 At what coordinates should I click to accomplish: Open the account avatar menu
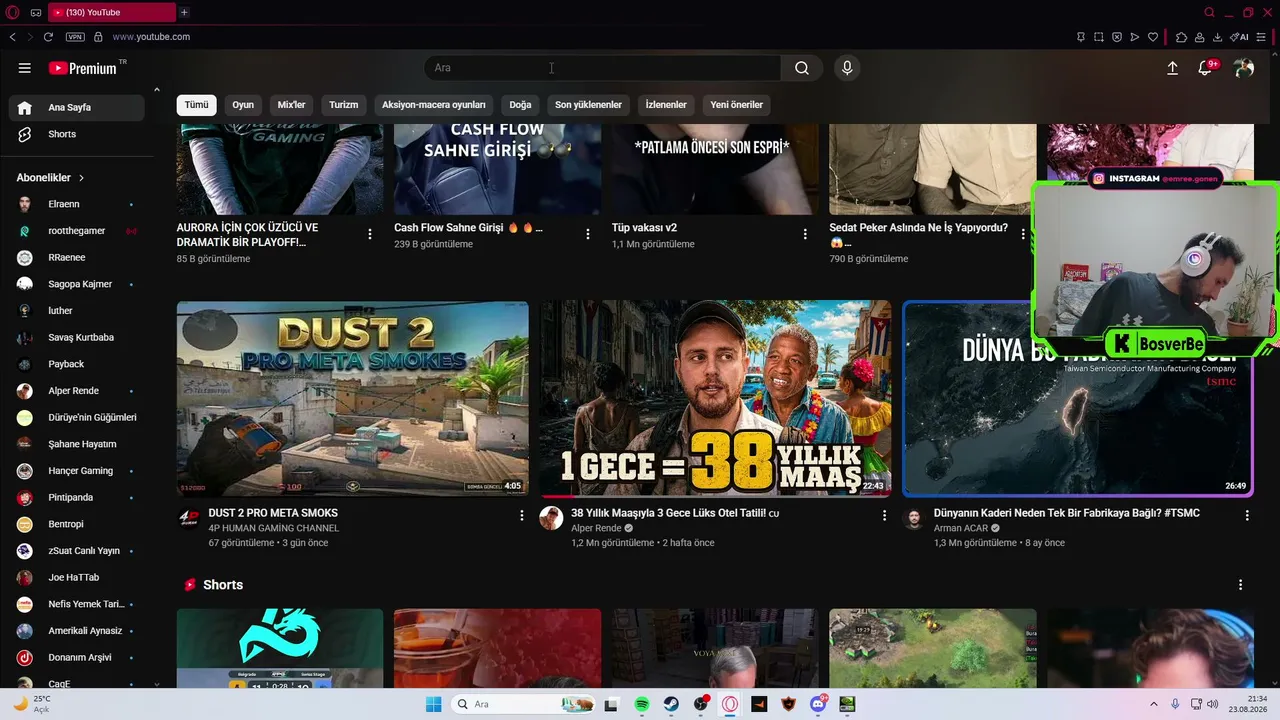pos(1244,68)
